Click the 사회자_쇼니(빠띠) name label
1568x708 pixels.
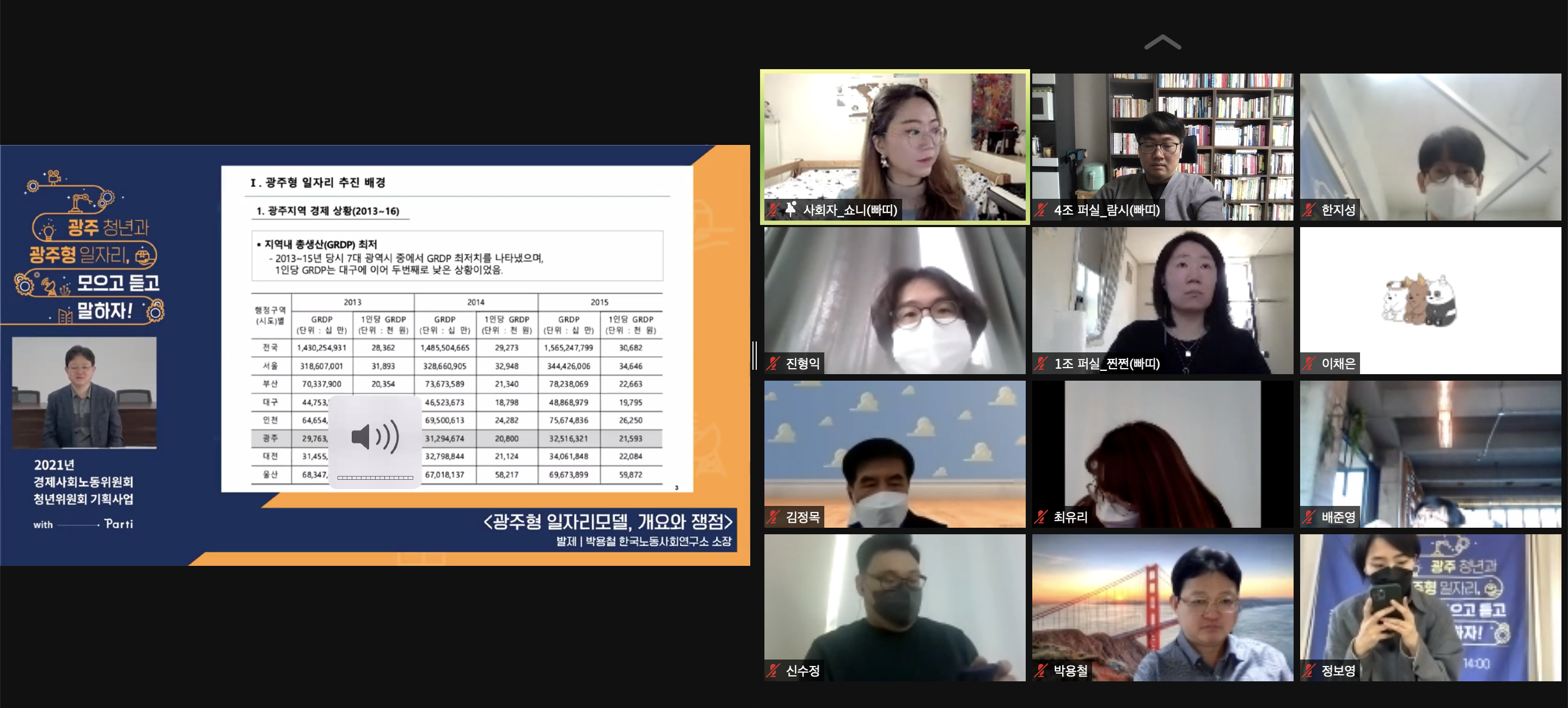coord(850,210)
